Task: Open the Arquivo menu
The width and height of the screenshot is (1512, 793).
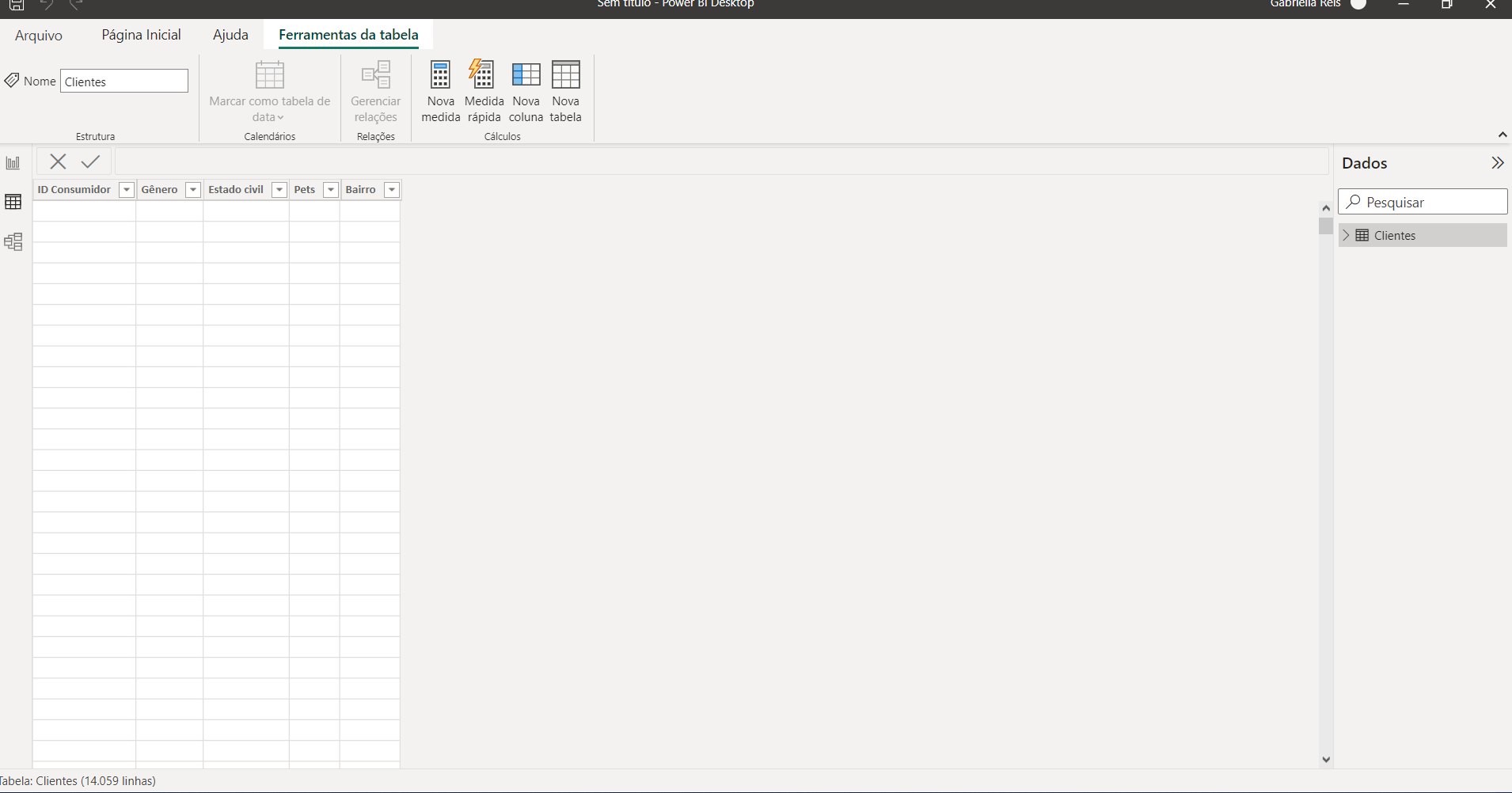Action: click(39, 35)
